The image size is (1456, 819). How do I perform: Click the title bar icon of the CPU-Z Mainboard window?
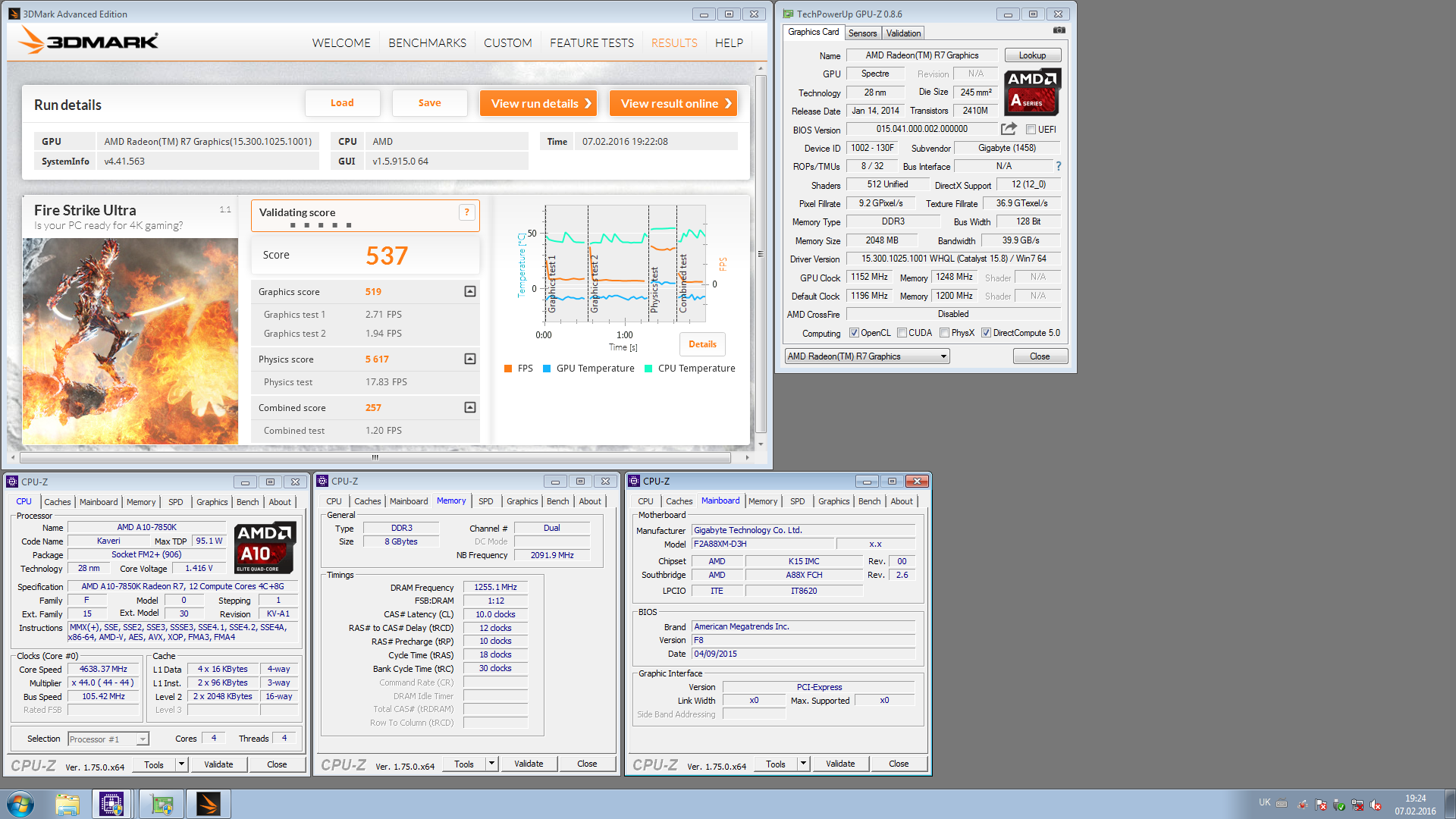pyautogui.click(x=634, y=481)
